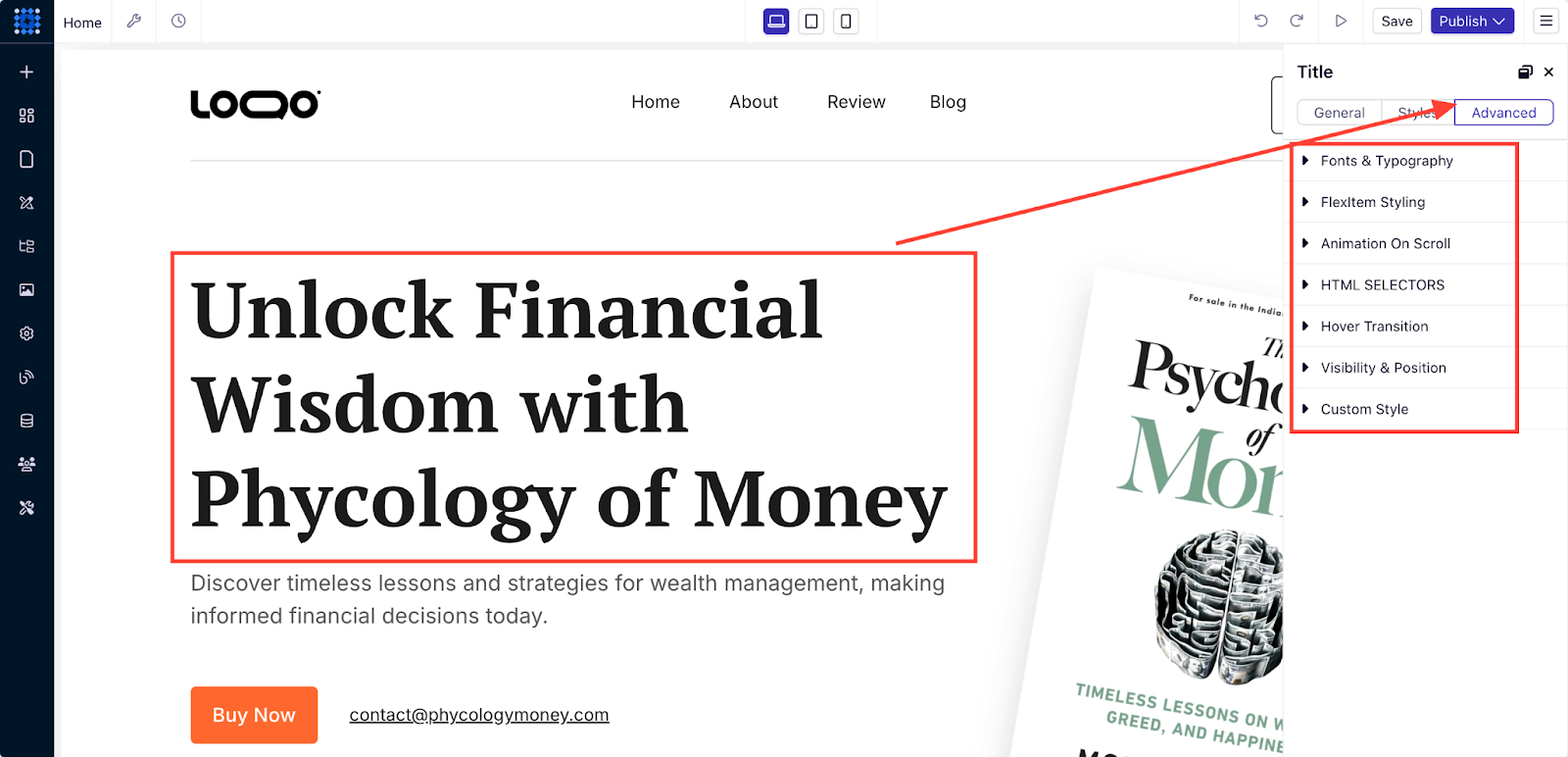Open the pages icon in left sidebar

(x=26, y=159)
